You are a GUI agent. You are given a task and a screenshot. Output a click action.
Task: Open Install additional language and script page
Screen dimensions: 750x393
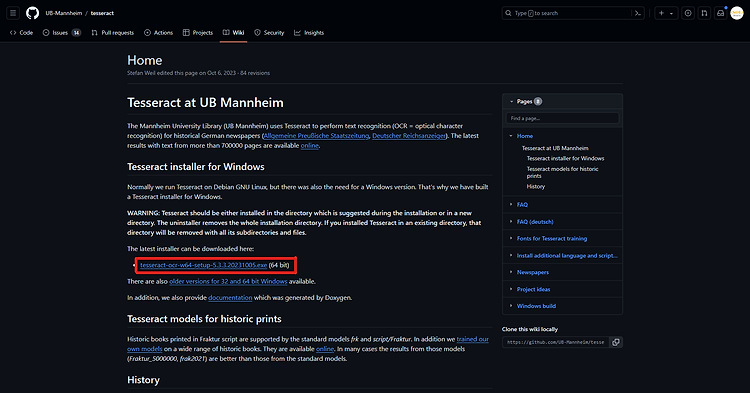[567, 255]
